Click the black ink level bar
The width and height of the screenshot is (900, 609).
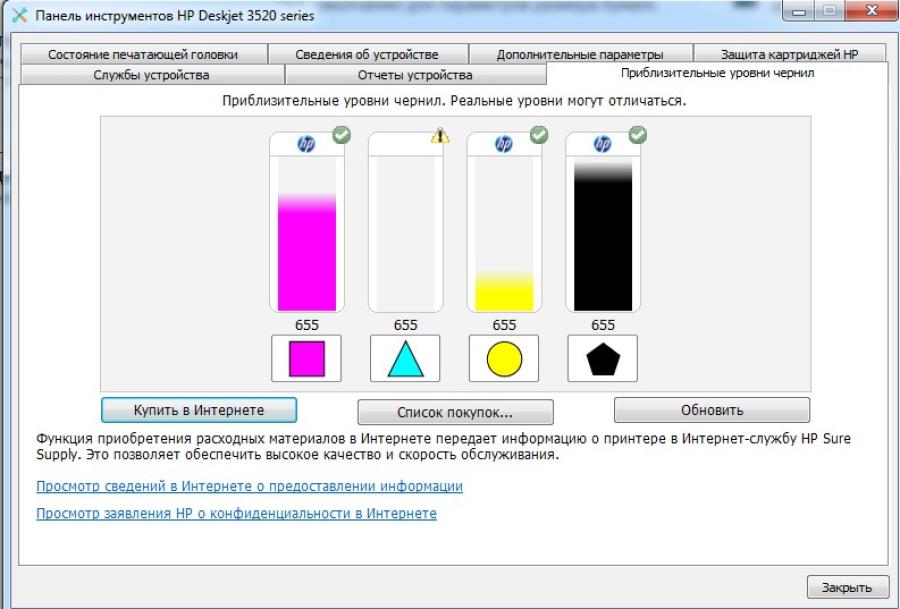click(x=603, y=234)
